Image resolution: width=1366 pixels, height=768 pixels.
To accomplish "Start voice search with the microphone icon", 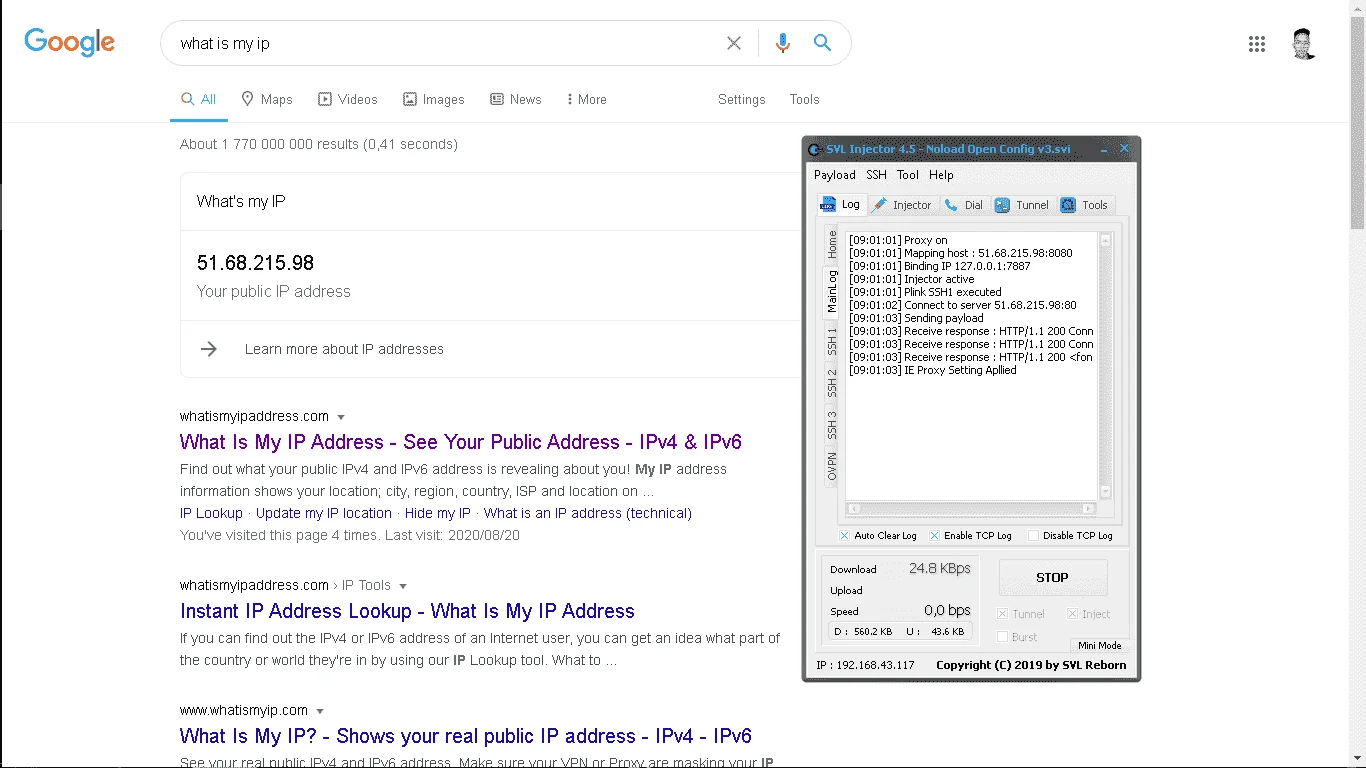I will point(783,43).
